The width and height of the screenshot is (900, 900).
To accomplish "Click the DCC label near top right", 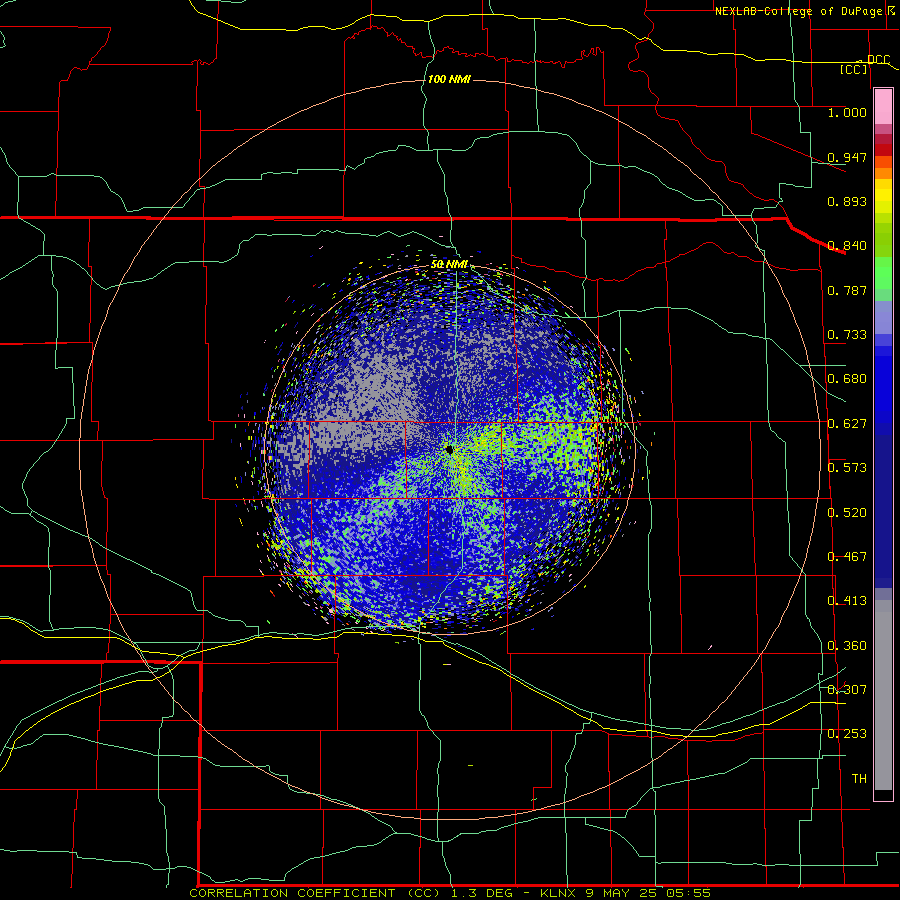I will 878,60.
